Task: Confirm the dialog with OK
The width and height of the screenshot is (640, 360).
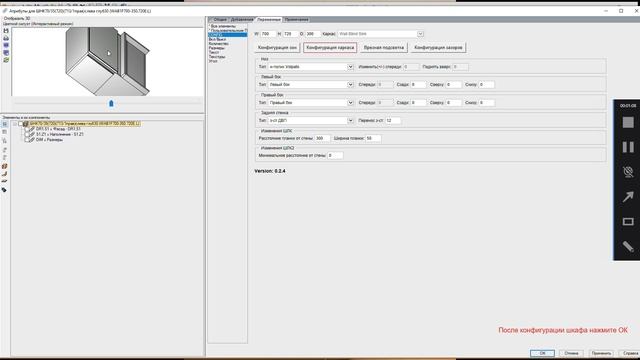Action: (x=542, y=353)
